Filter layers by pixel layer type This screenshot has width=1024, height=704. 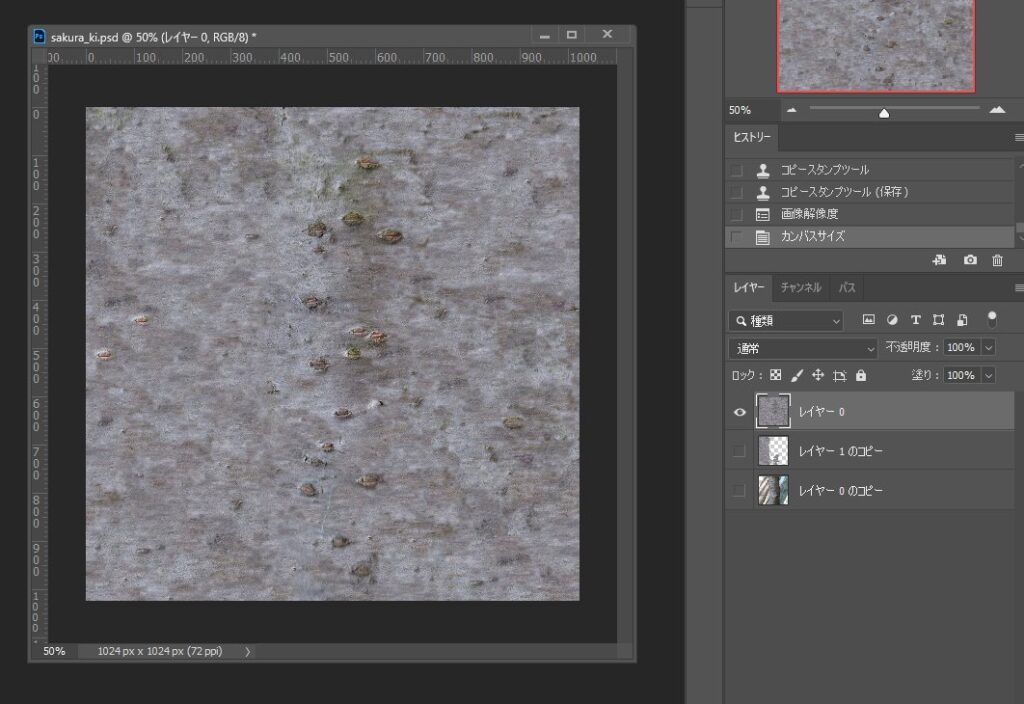tap(868, 320)
